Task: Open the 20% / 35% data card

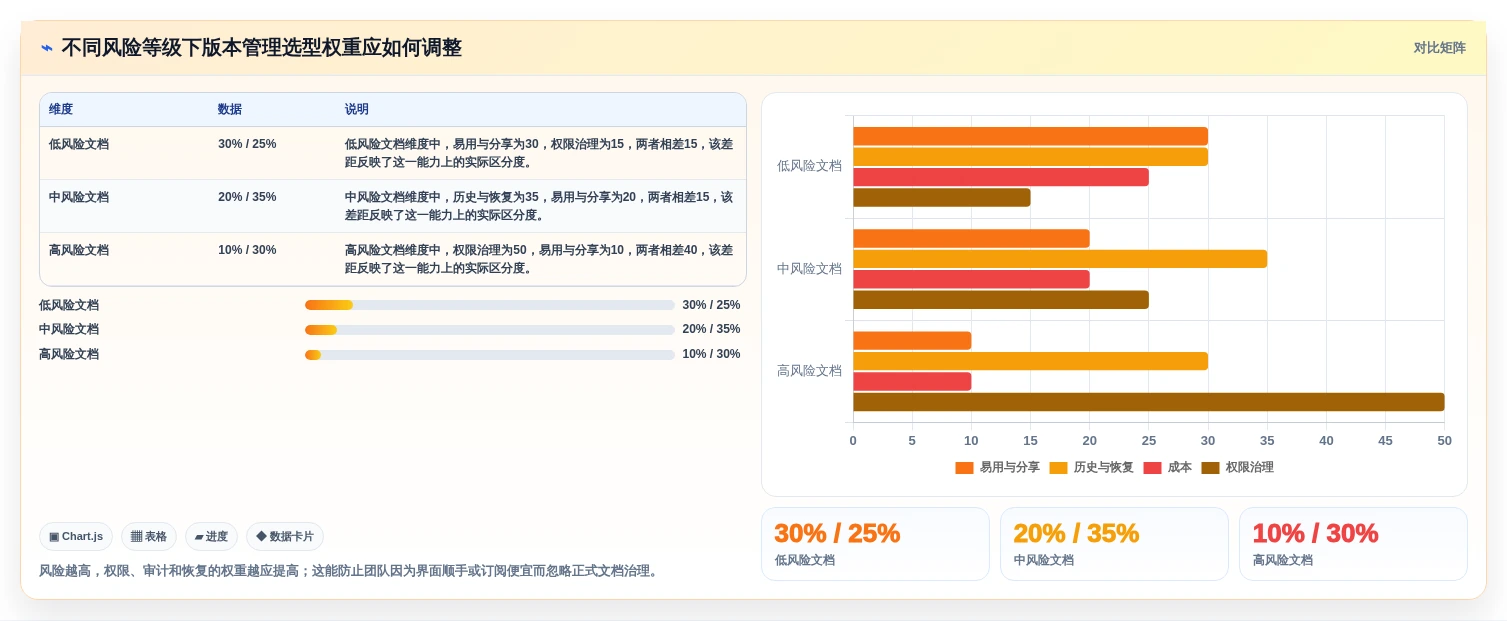Action: point(1114,544)
